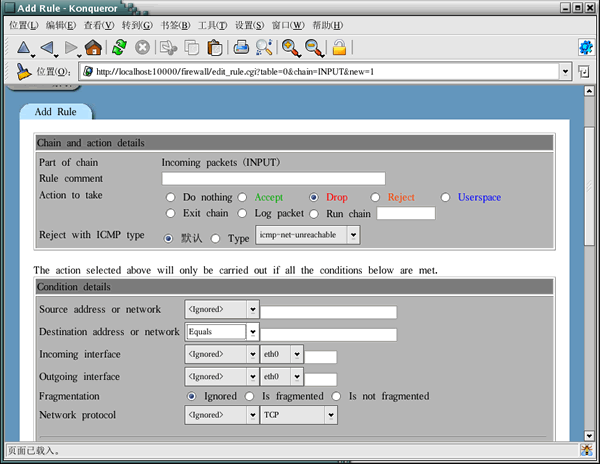Click the Copy icon in toolbar
This screenshot has height=464, width=600.
(x=192, y=48)
